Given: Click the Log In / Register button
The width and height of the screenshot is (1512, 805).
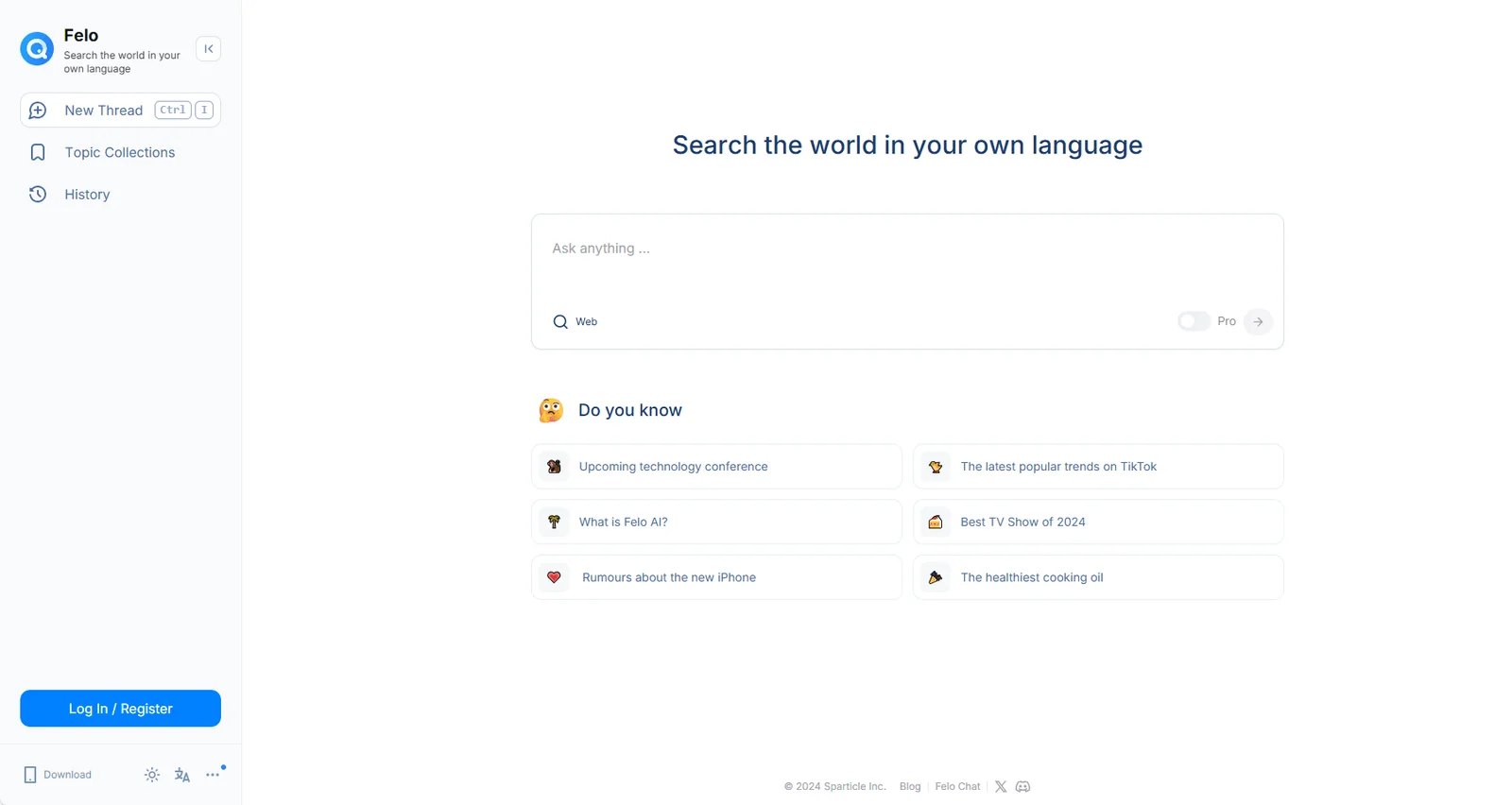Looking at the screenshot, I should 120,709.
